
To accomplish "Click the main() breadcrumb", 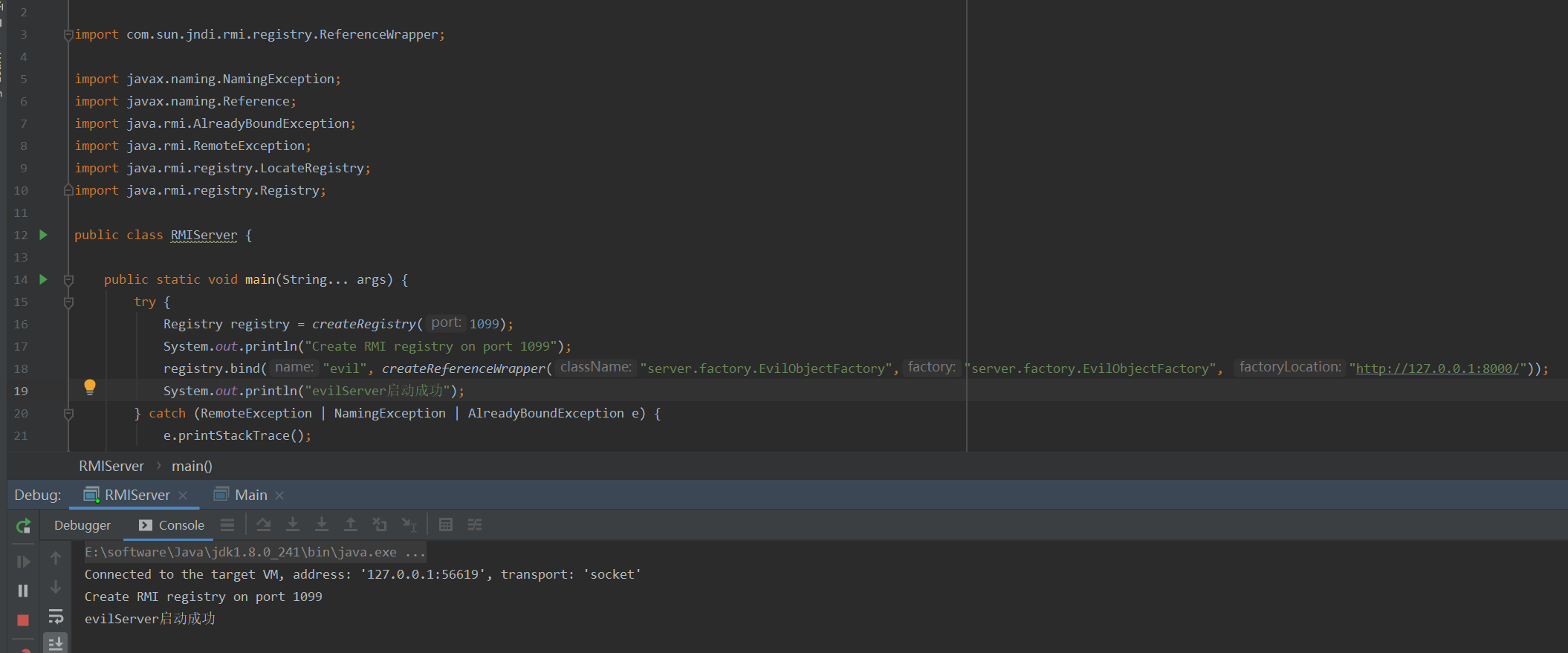I will 192,466.
